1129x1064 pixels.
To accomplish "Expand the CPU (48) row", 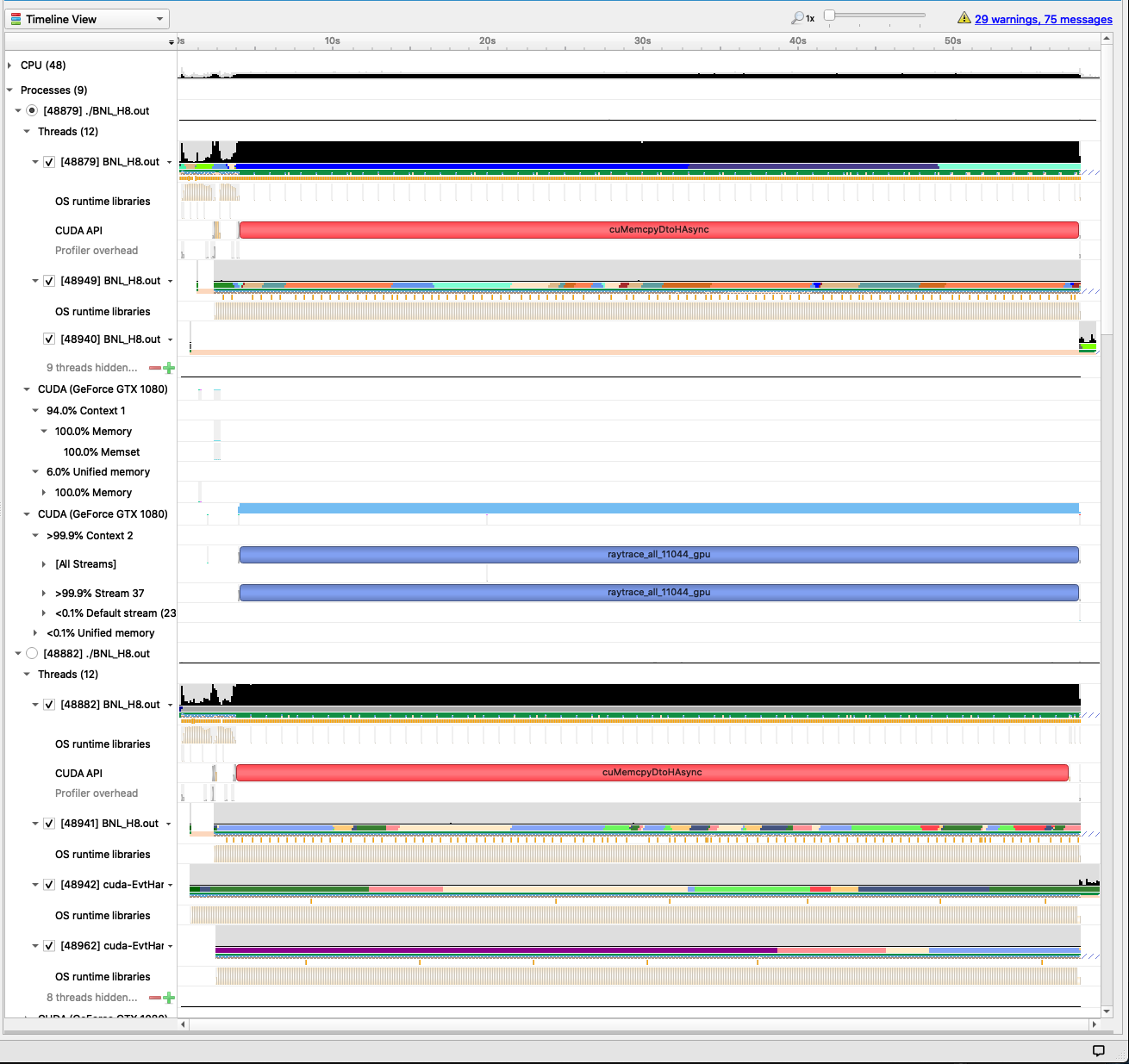I will 9,65.
